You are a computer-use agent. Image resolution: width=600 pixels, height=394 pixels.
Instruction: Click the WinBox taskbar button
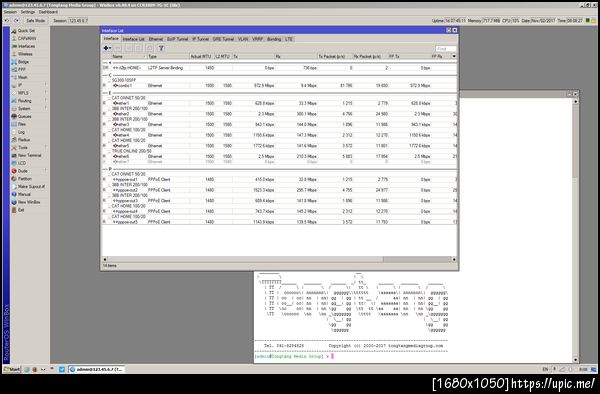(97, 370)
